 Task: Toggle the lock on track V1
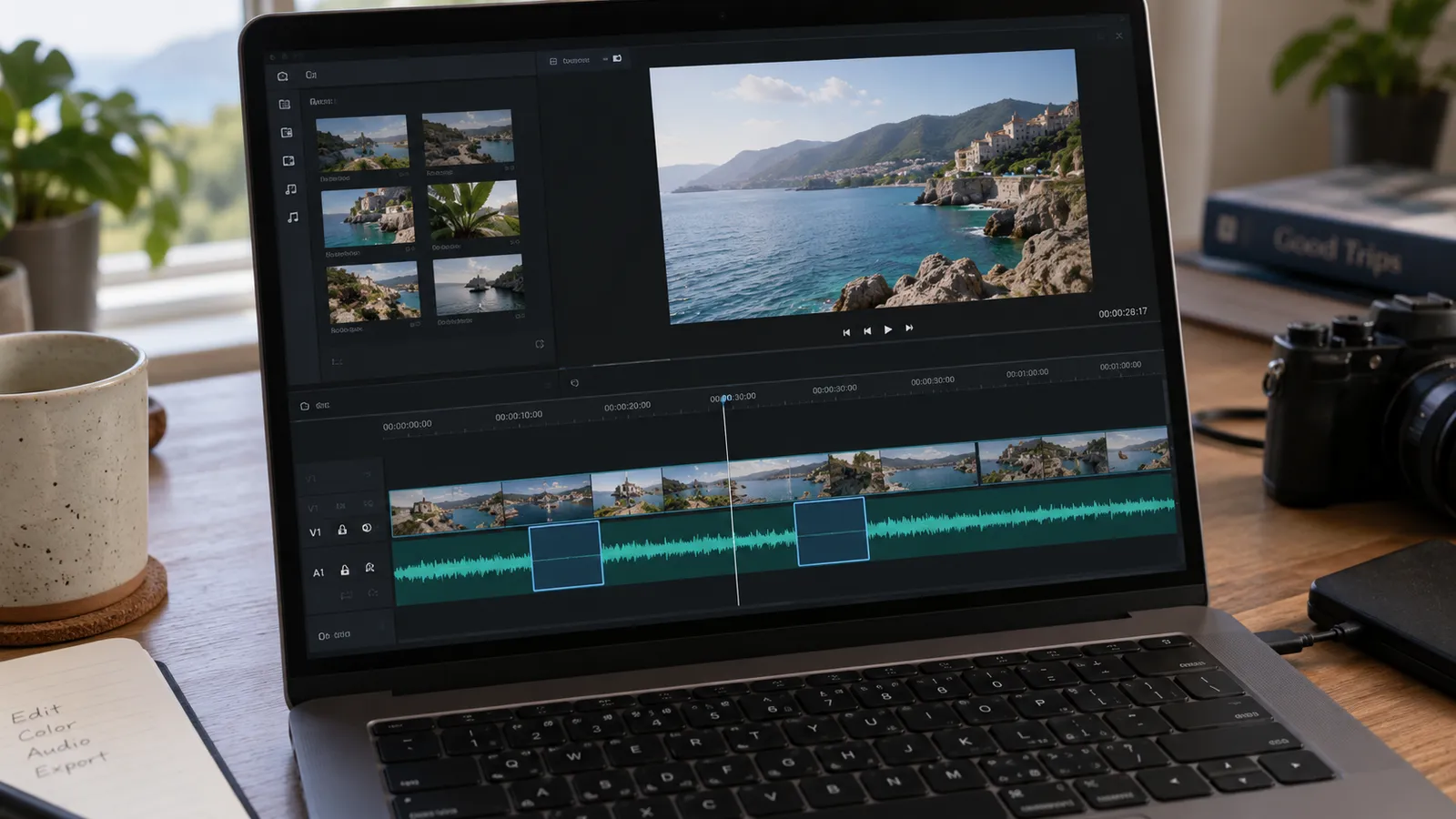point(342,530)
